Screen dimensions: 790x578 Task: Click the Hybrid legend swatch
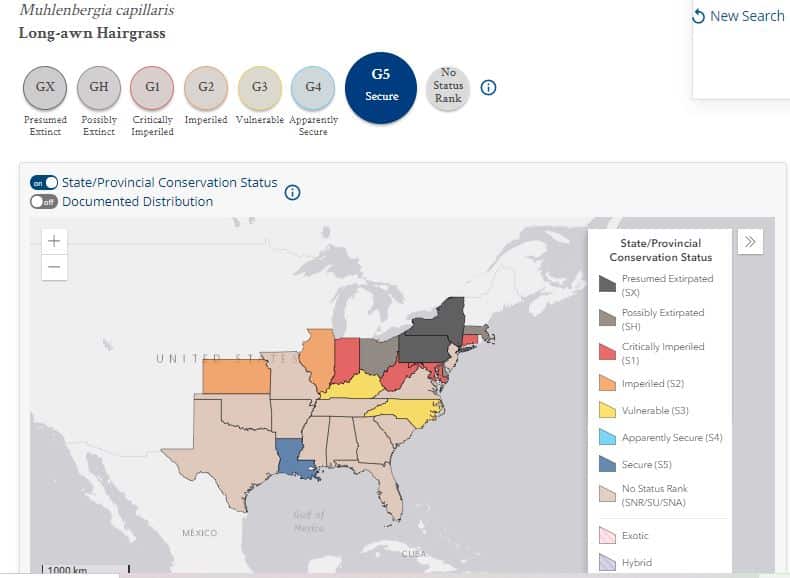(607, 562)
